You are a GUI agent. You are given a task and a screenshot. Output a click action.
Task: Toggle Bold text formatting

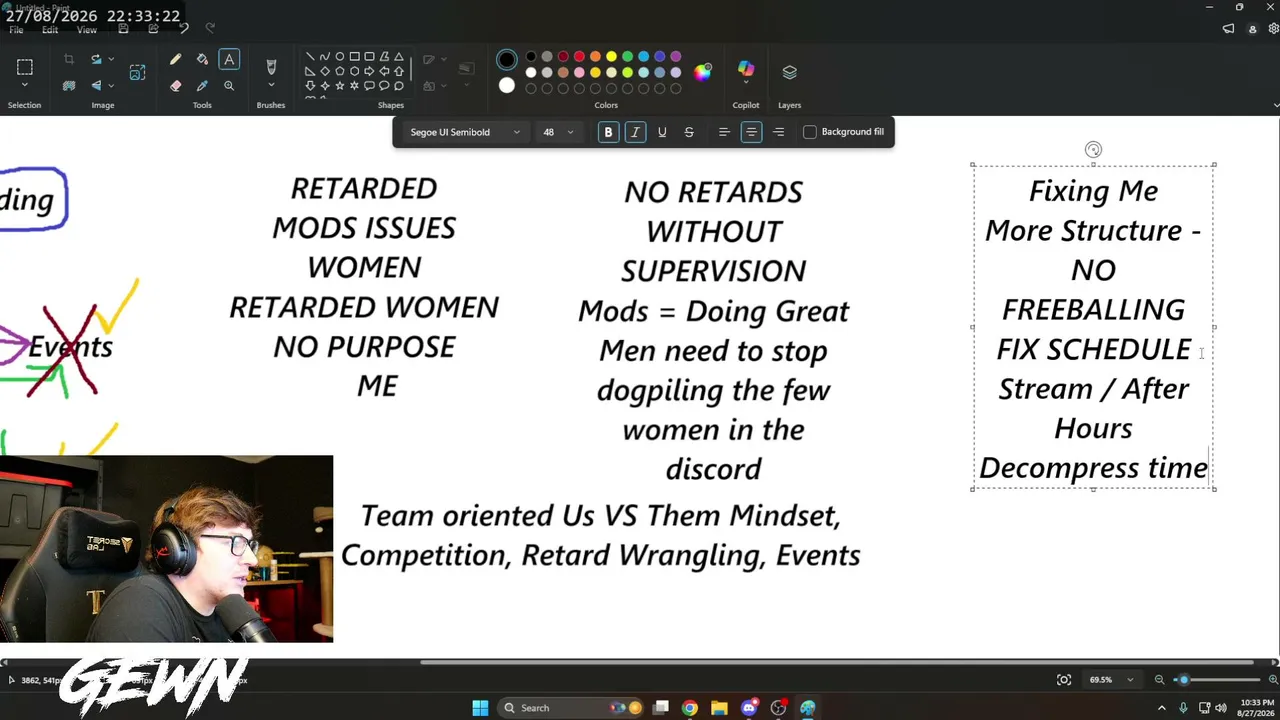point(608,132)
